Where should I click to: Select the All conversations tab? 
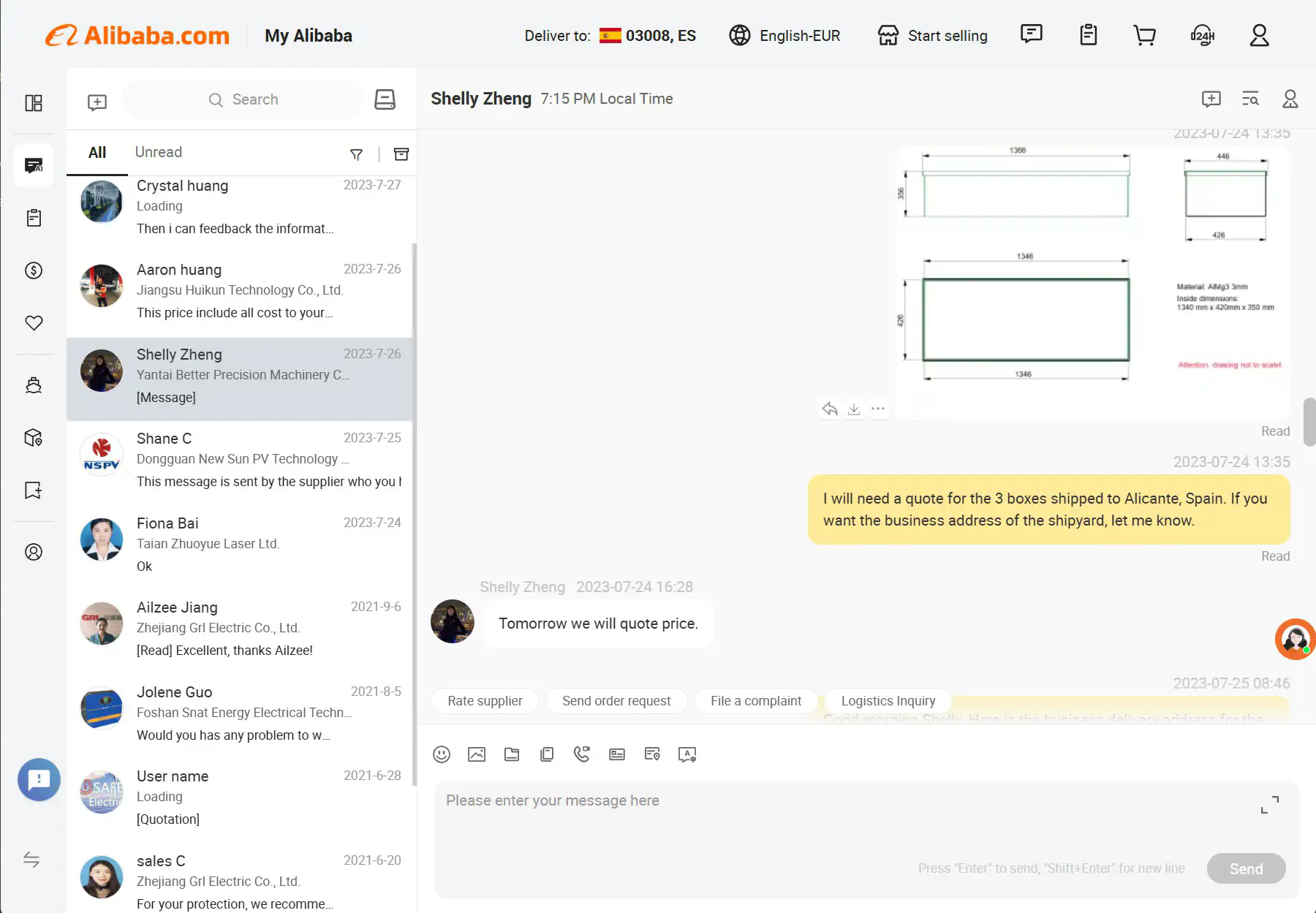click(x=97, y=152)
